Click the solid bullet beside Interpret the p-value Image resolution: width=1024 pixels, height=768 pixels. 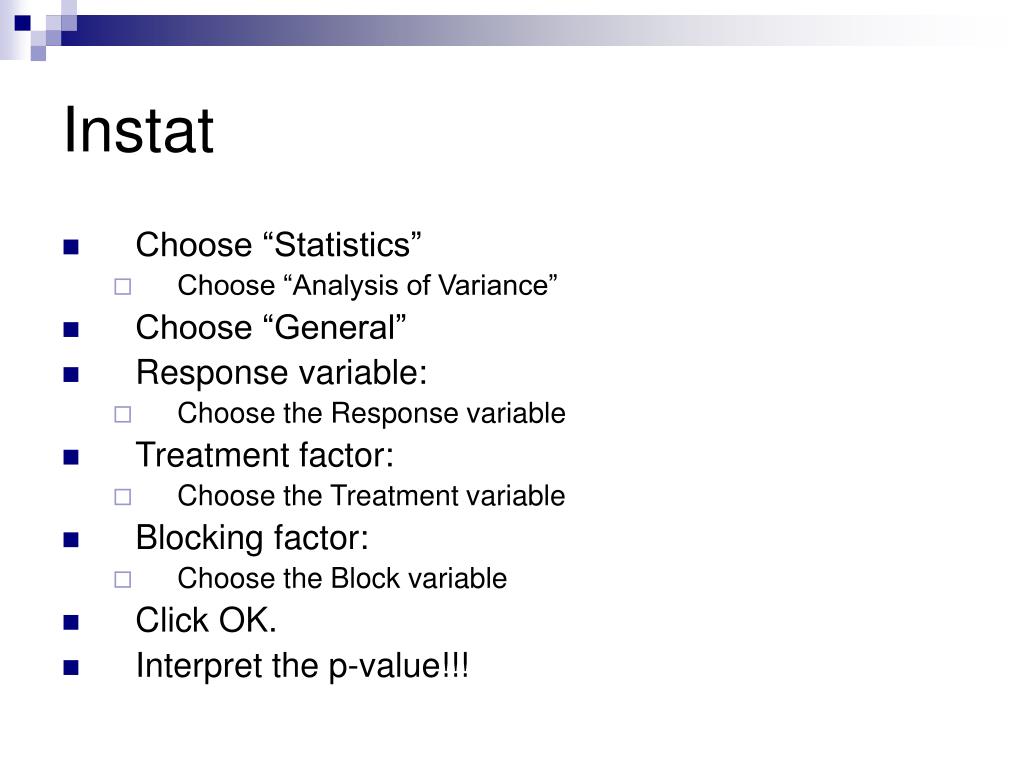pyautogui.click(x=71, y=667)
